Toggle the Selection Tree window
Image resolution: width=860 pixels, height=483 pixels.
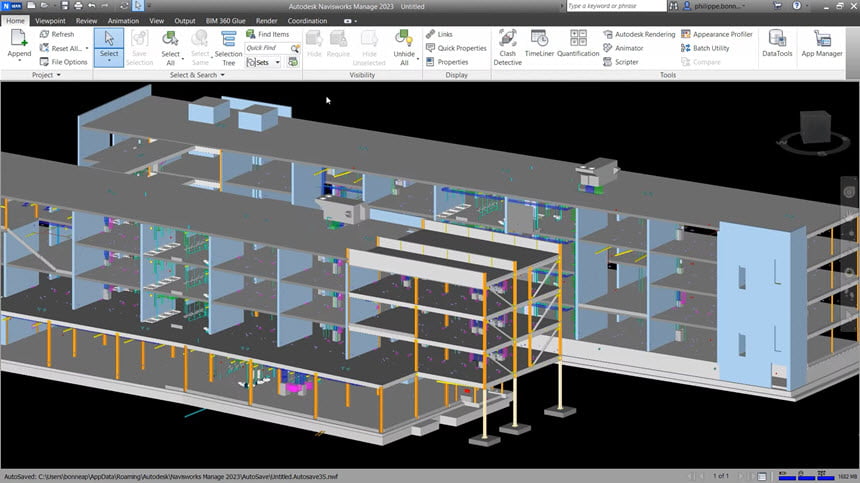click(x=228, y=48)
